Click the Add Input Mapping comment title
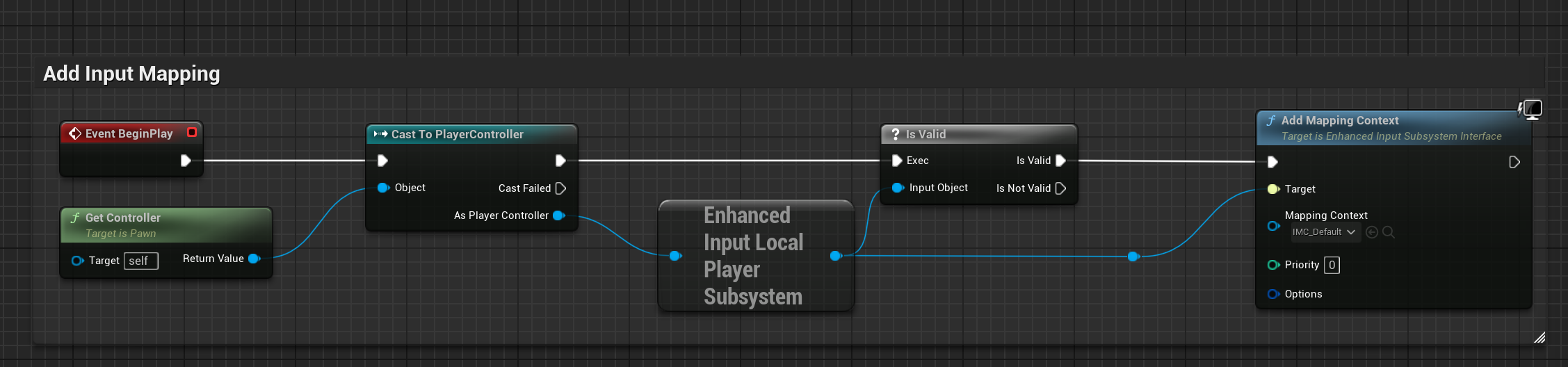This screenshot has width=1568, height=367. pos(131,74)
